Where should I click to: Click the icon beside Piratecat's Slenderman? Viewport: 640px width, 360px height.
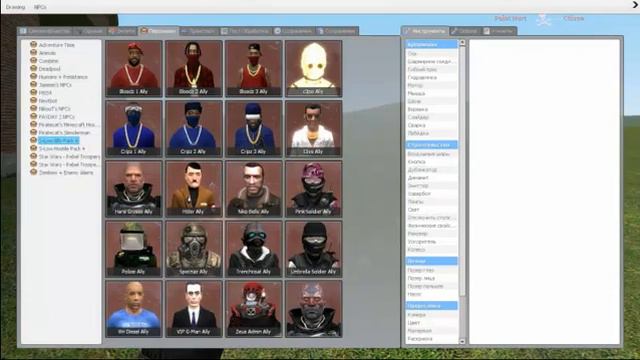click(33, 132)
